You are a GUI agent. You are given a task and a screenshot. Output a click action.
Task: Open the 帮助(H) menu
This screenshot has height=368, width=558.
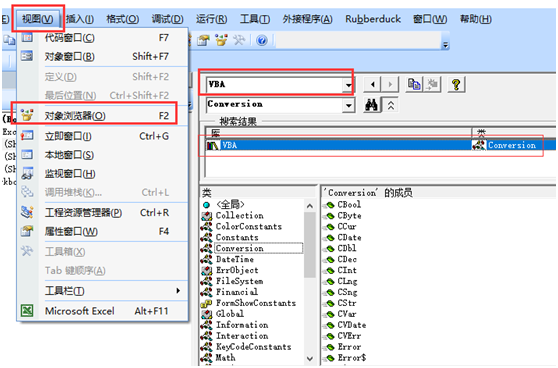pyautogui.click(x=475, y=19)
